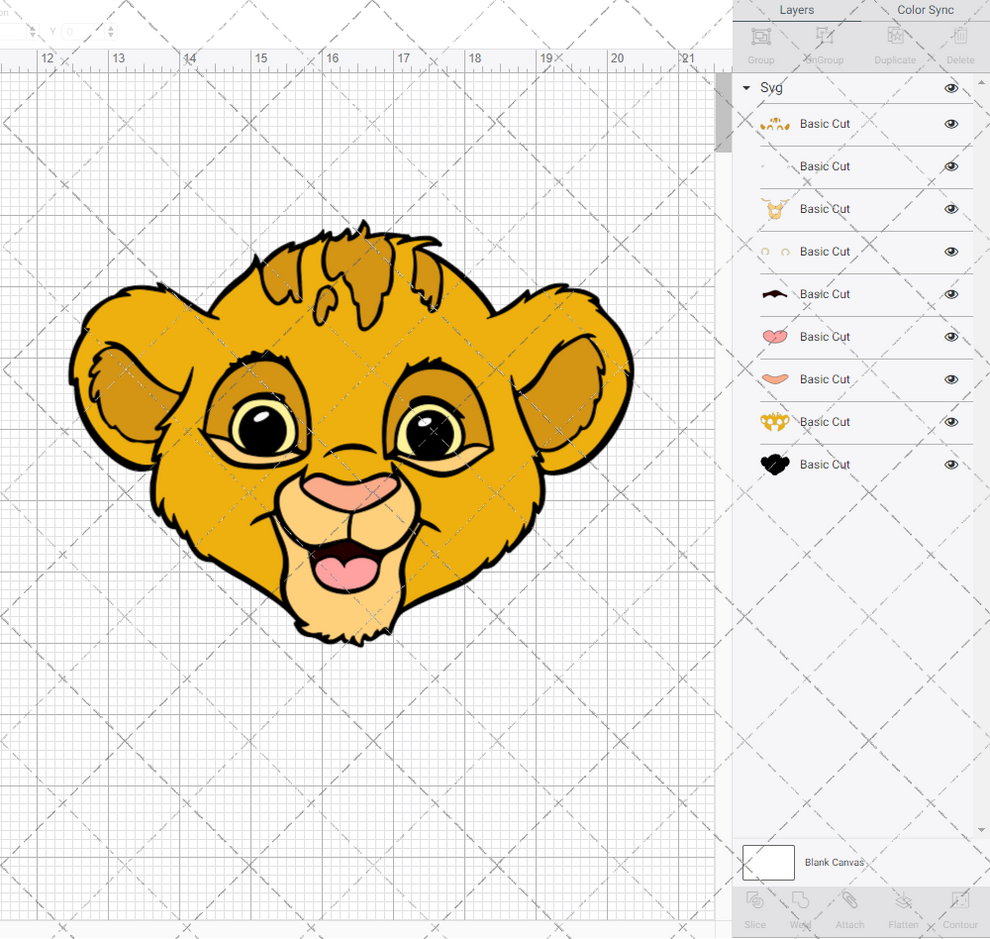
Task: Collapse the Syg layer group
Action: coord(745,88)
